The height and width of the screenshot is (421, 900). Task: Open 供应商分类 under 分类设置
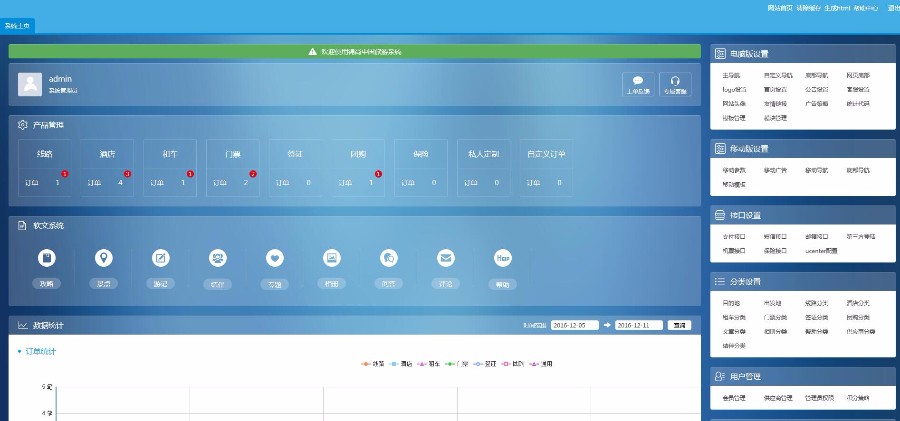(860, 332)
